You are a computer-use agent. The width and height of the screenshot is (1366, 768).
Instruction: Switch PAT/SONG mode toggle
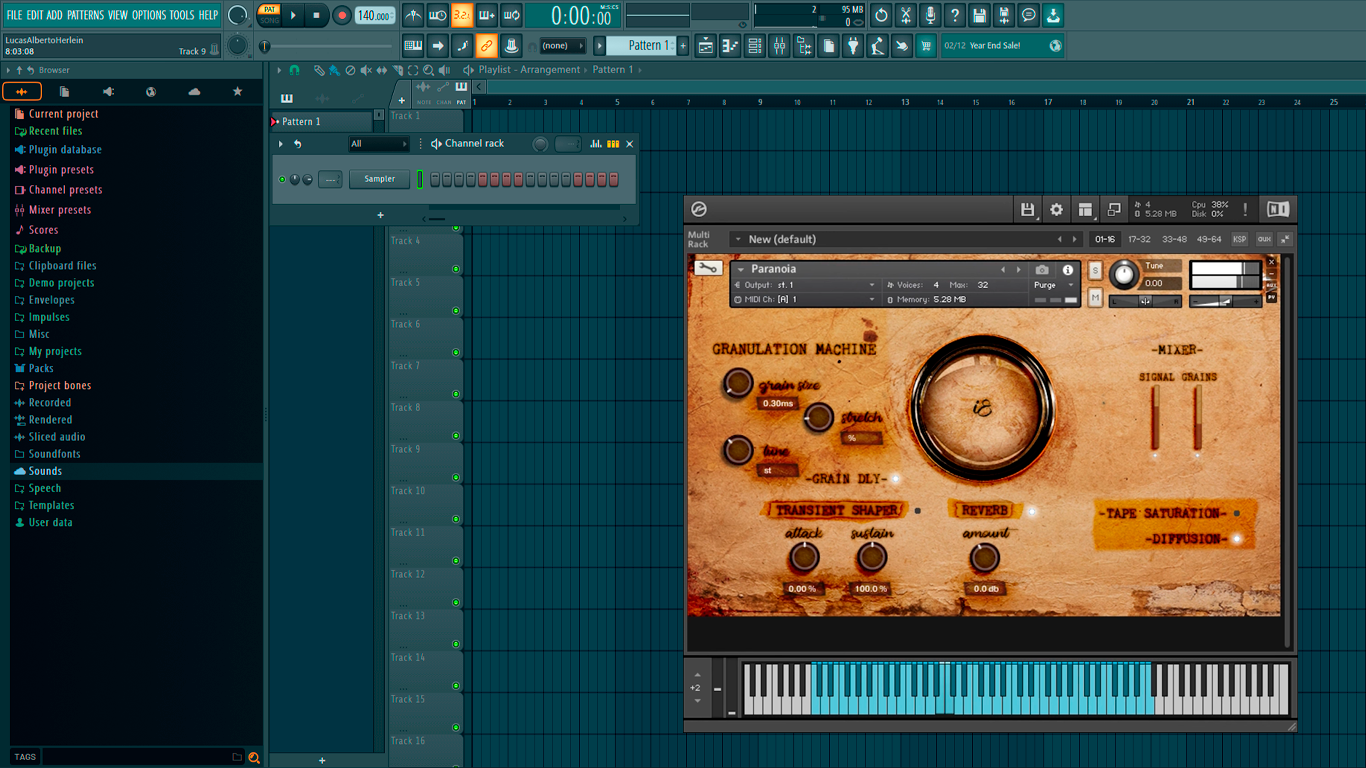[x=269, y=16]
